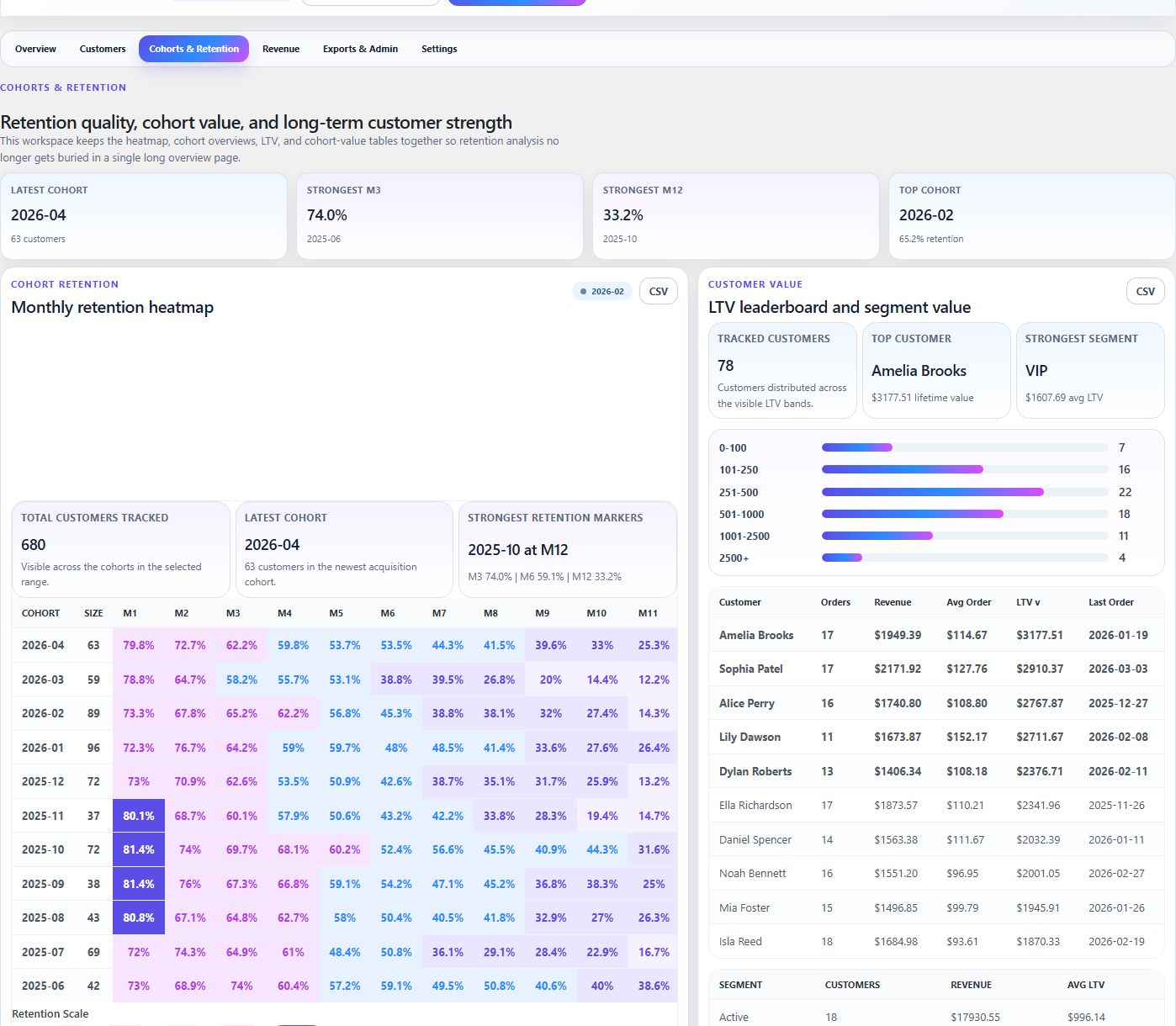Click the Orders column header
The height and width of the screenshot is (1026, 1176).
click(835, 602)
